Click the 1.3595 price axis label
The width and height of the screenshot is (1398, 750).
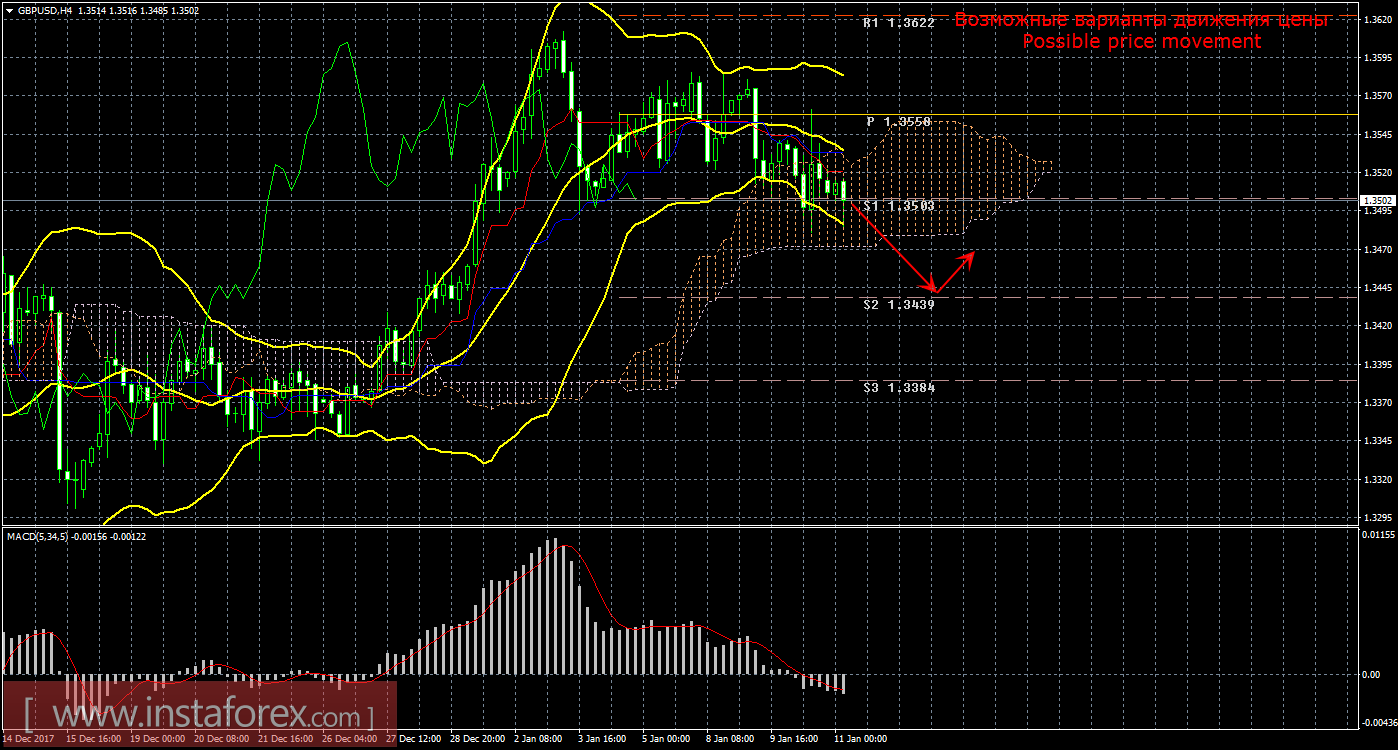(1377, 58)
